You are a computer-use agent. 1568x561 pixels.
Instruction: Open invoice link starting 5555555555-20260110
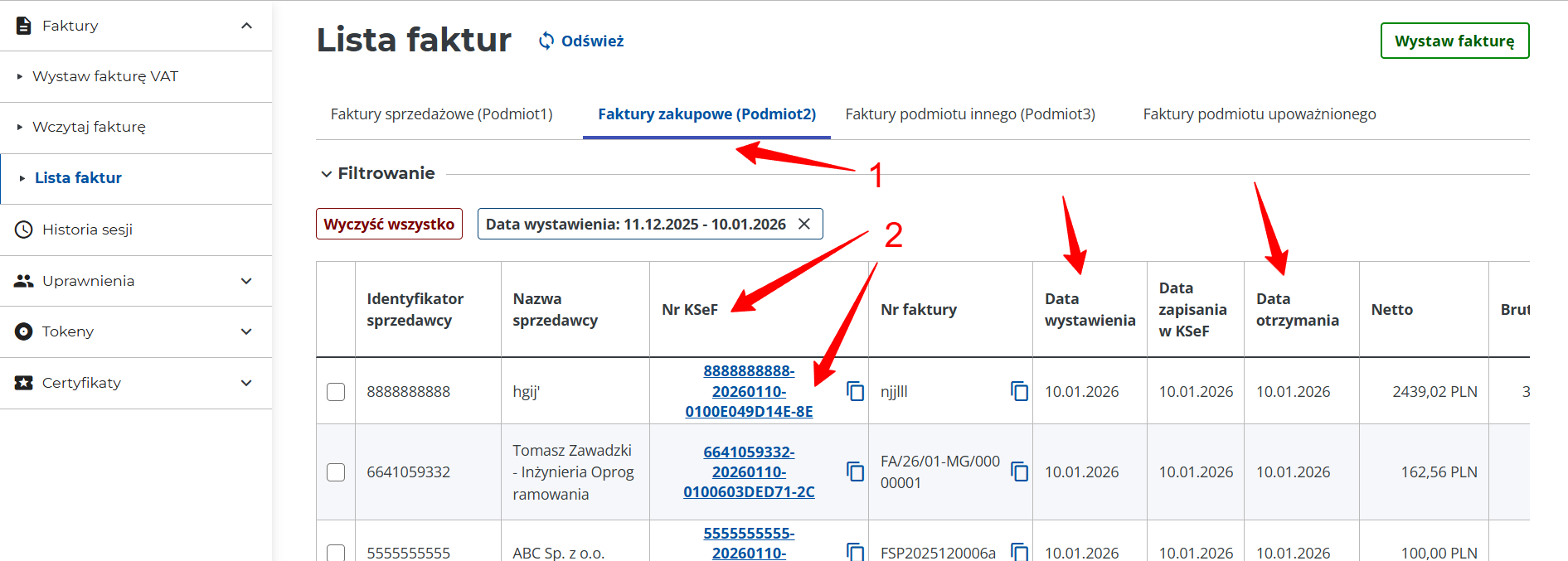749,544
